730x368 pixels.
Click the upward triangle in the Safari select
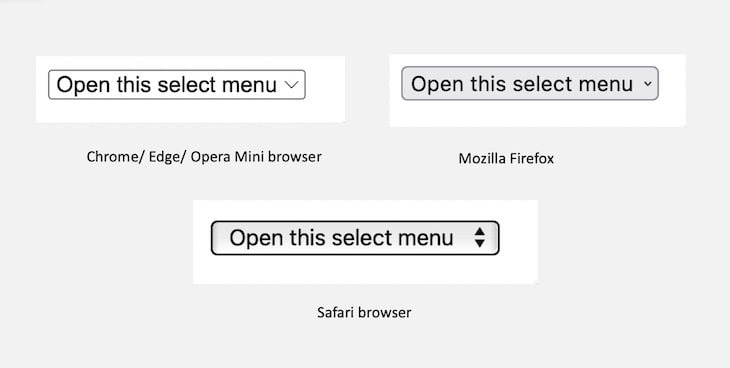pyautogui.click(x=480, y=232)
